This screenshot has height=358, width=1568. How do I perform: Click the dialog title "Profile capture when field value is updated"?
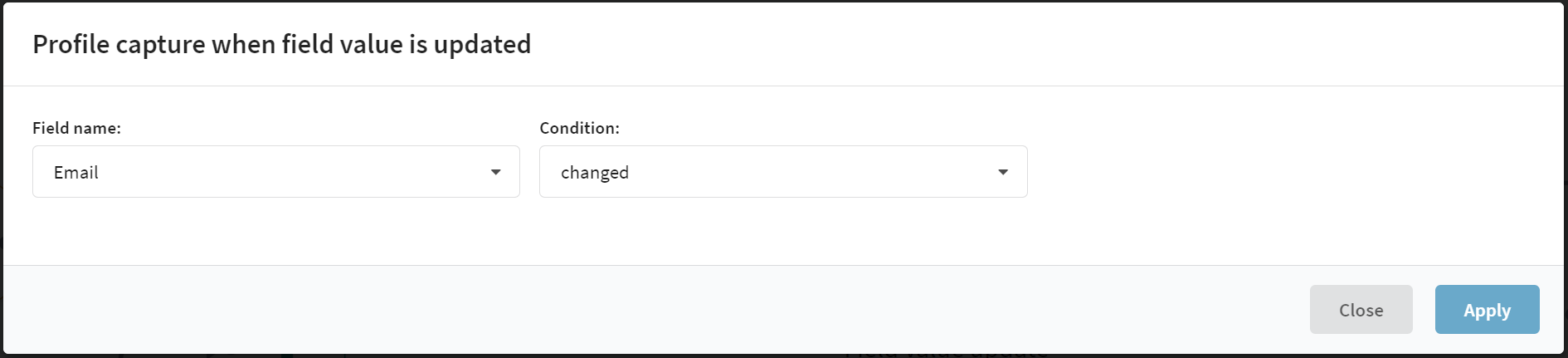pos(281,44)
